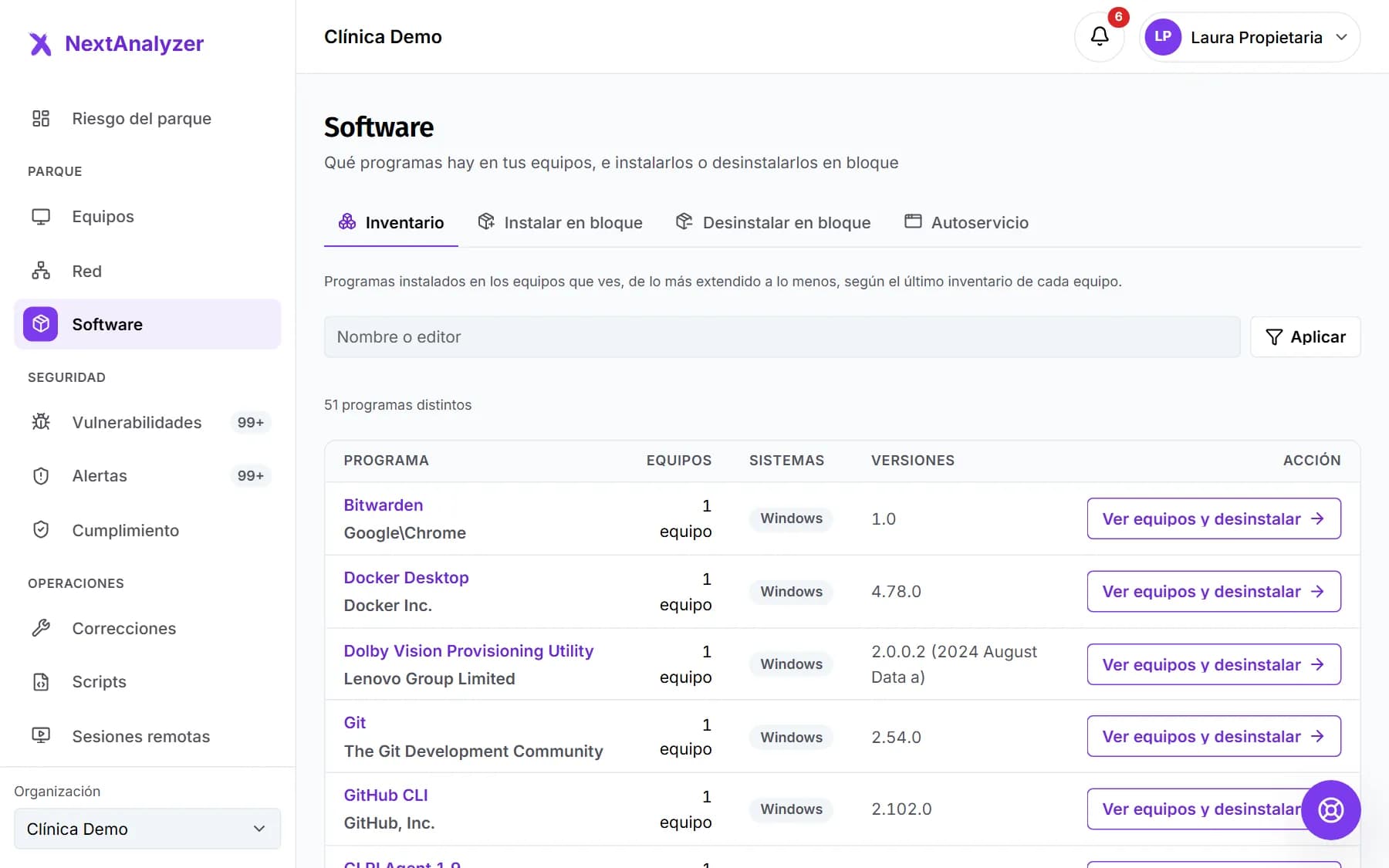The image size is (1389, 868).
Task: Open Sesiones remotas page
Action: pyautogui.click(x=147, y=736)
